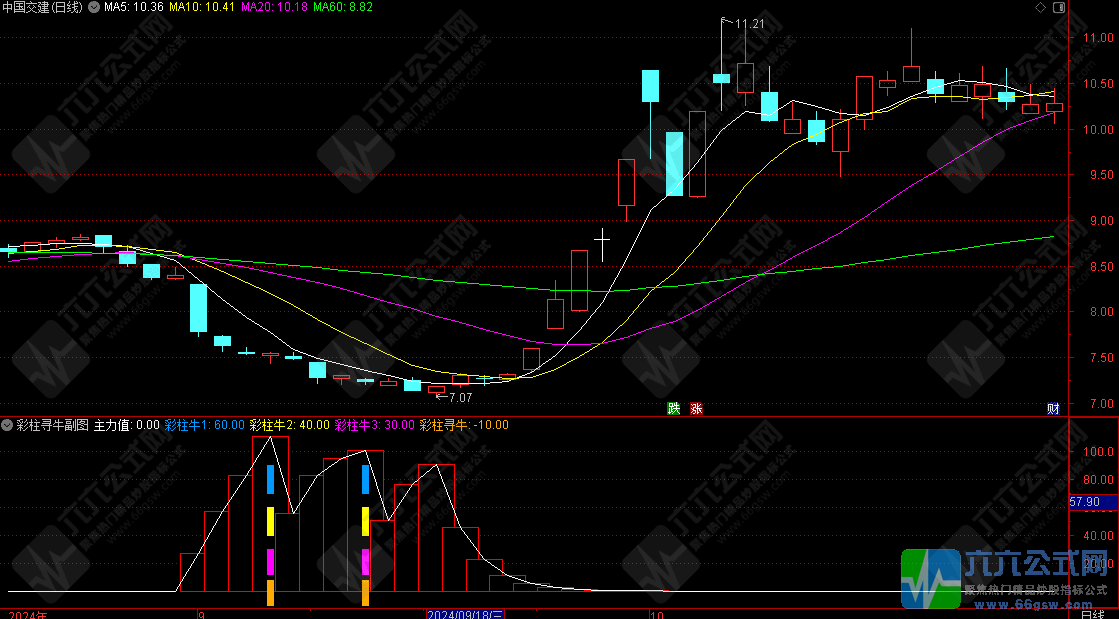
Task: Open the 彩柱寻牛副图 indicator dropdown arrow
Action: point(9,425)
